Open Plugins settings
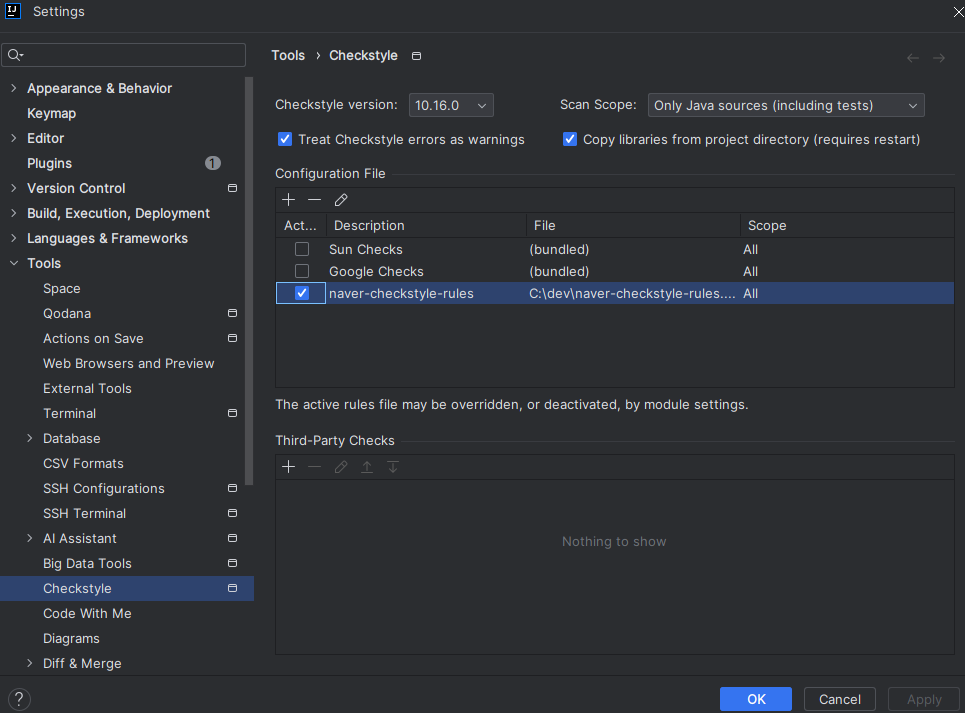Screen dimensions: 965x713 pos(49,163)
